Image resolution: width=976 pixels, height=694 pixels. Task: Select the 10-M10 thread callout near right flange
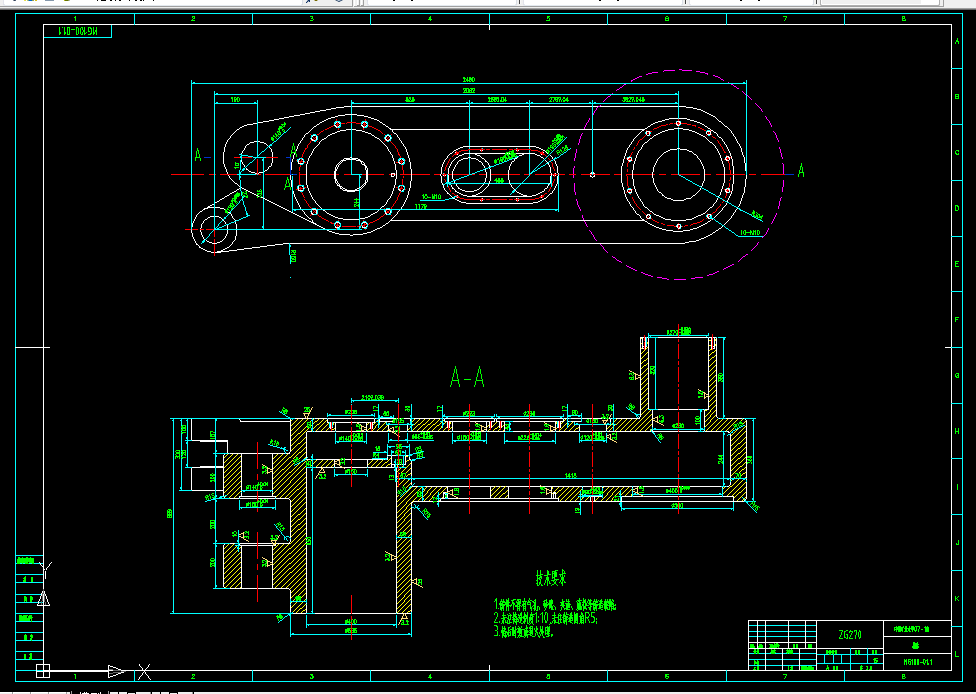pos(750,233)
